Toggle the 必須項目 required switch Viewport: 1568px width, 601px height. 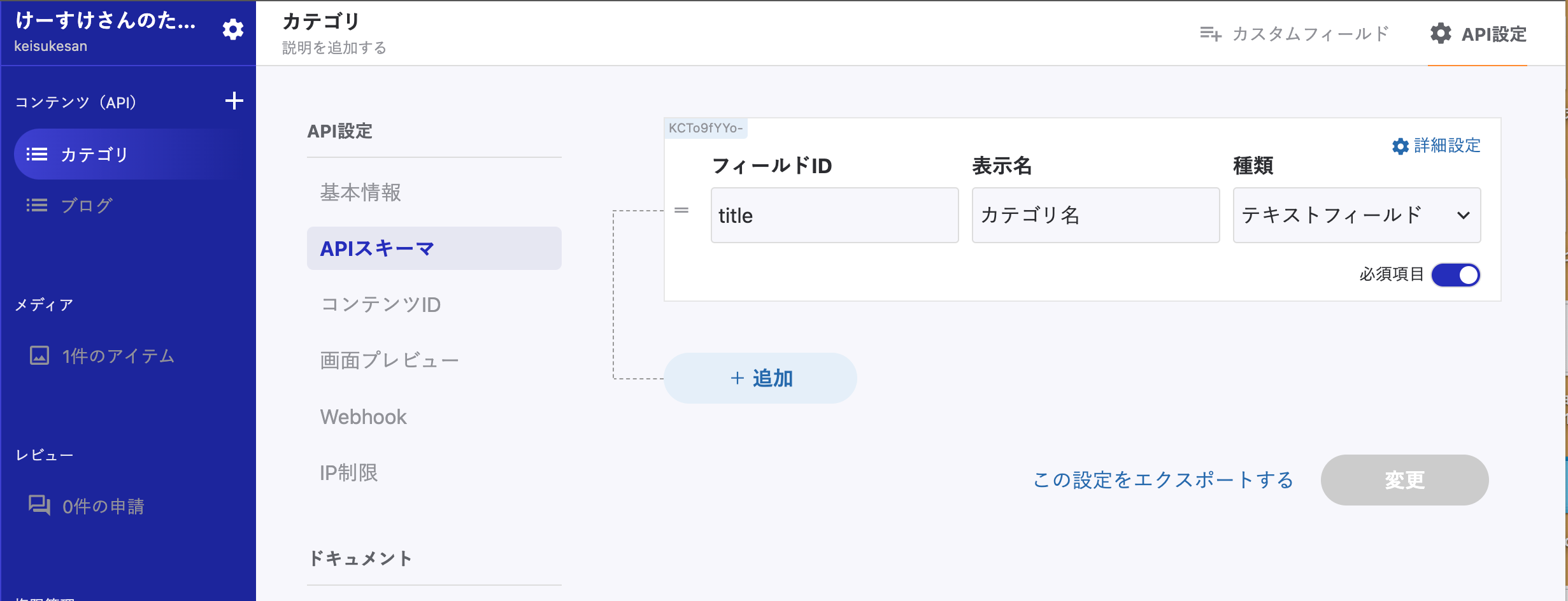click(1455, 275)
